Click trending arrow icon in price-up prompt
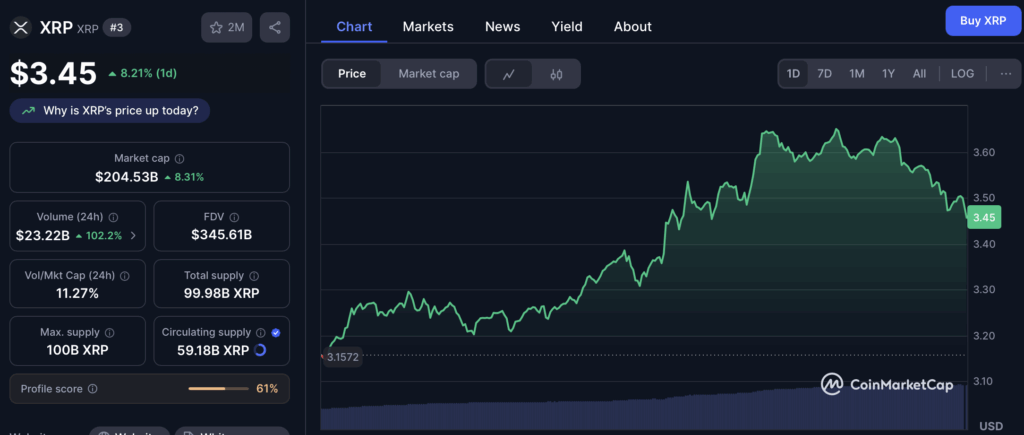 (28, 111)
